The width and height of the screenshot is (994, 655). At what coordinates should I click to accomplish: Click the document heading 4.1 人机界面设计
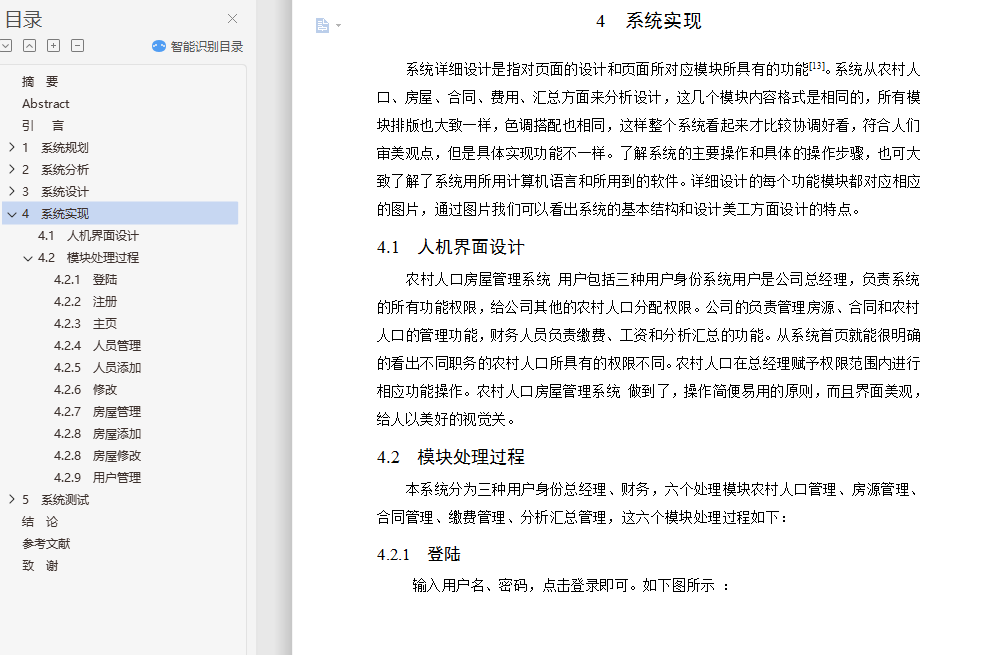coord(451,247)
